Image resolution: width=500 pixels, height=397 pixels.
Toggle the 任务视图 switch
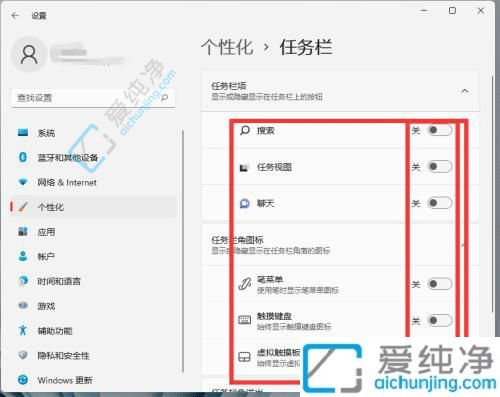(x=440, y=166)
